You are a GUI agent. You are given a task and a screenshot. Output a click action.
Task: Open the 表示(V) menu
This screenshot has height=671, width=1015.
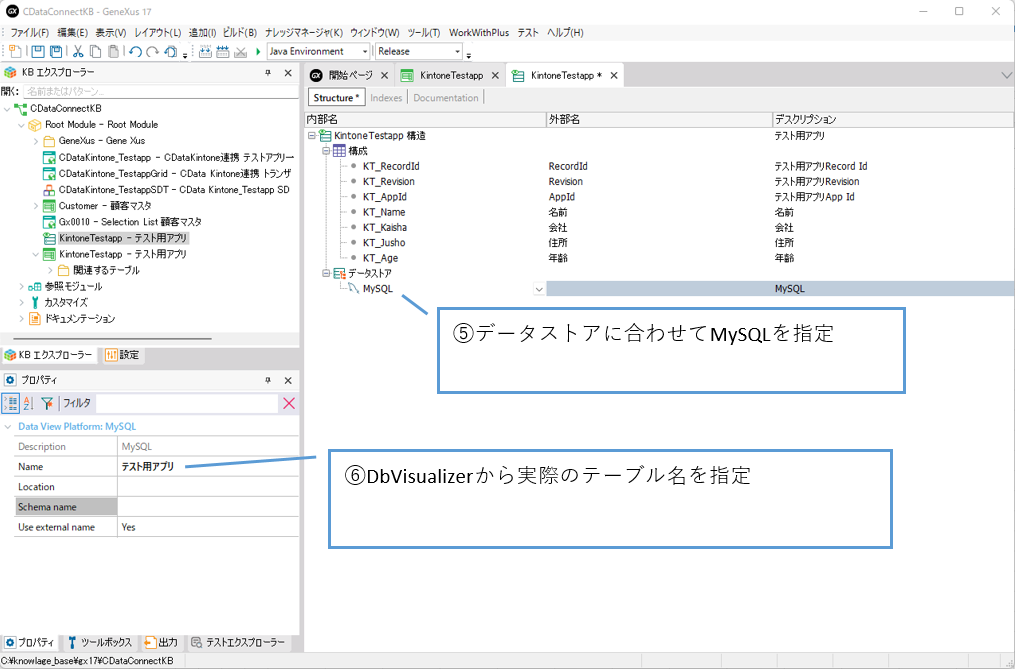point(111,32)
